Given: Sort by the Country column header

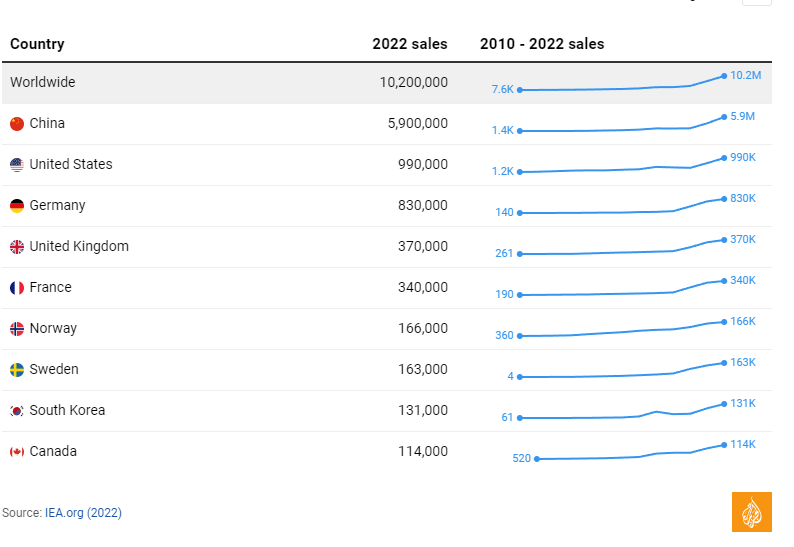Looking at the screenshot, I should click(37, 44).
